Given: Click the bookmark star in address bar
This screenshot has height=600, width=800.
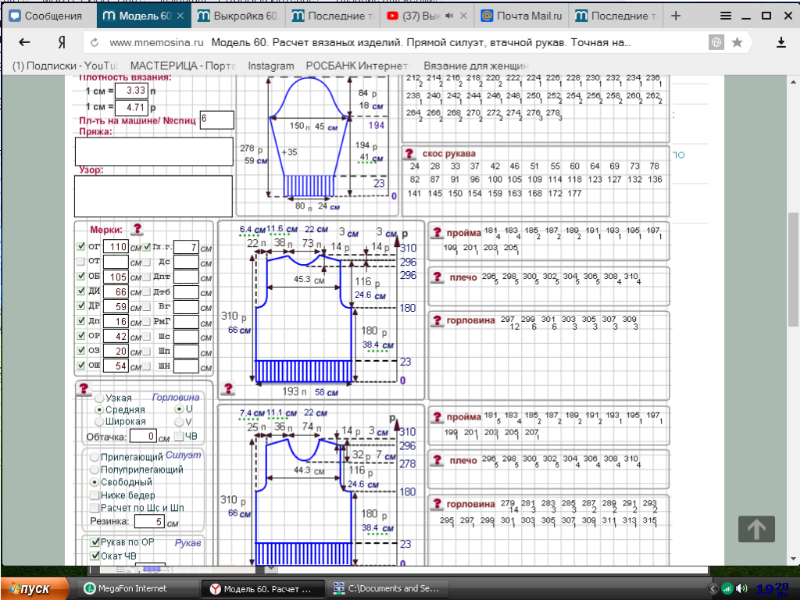Looking at the screenshot, I should 737,43.
